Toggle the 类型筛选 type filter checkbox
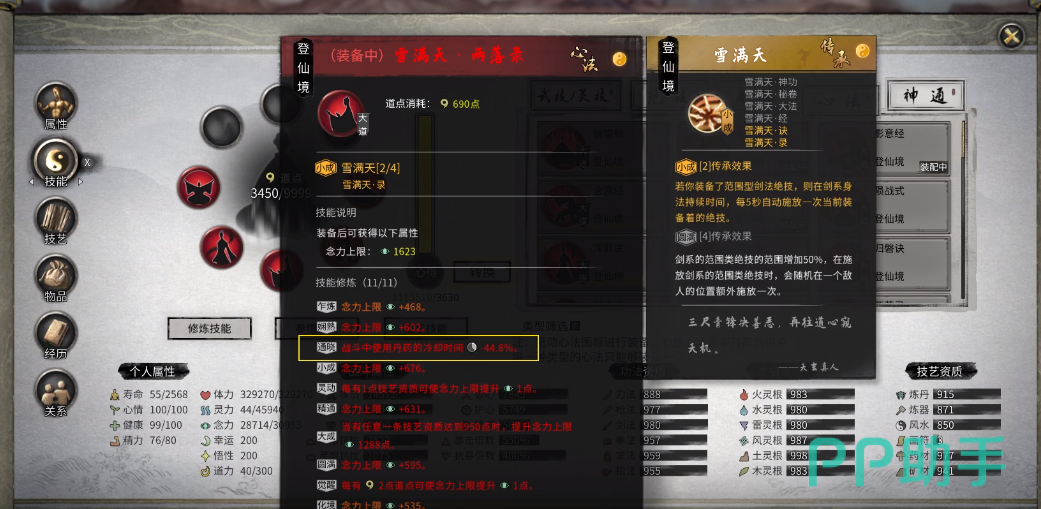 tap(575, 326)
